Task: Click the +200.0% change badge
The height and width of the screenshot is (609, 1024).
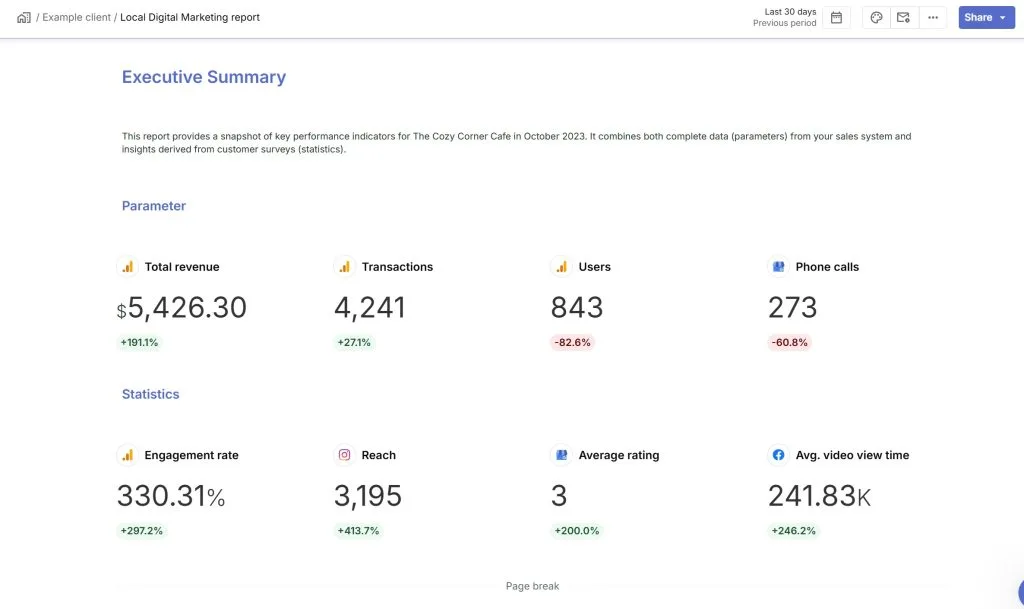Action: [x=577, y=531]
